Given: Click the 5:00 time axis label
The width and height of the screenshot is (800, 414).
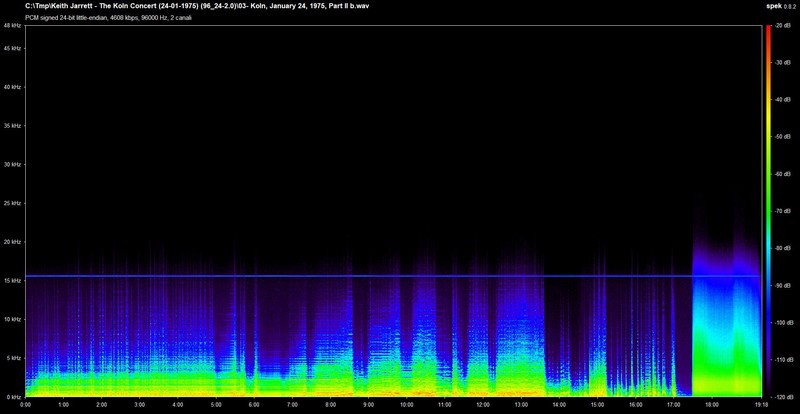Looking at the screenshot, I should tap(216, 404).
